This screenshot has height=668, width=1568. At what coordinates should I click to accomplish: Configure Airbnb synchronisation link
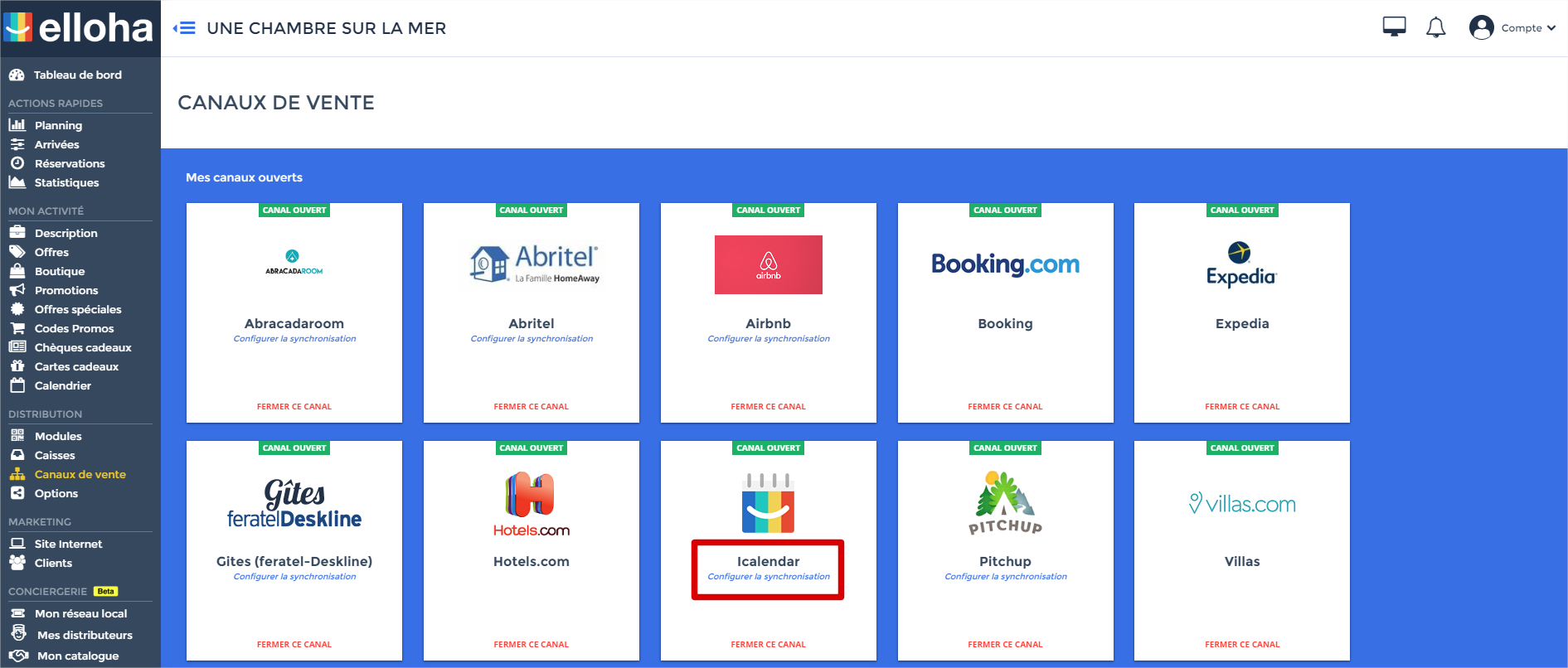tap(769, 339)
